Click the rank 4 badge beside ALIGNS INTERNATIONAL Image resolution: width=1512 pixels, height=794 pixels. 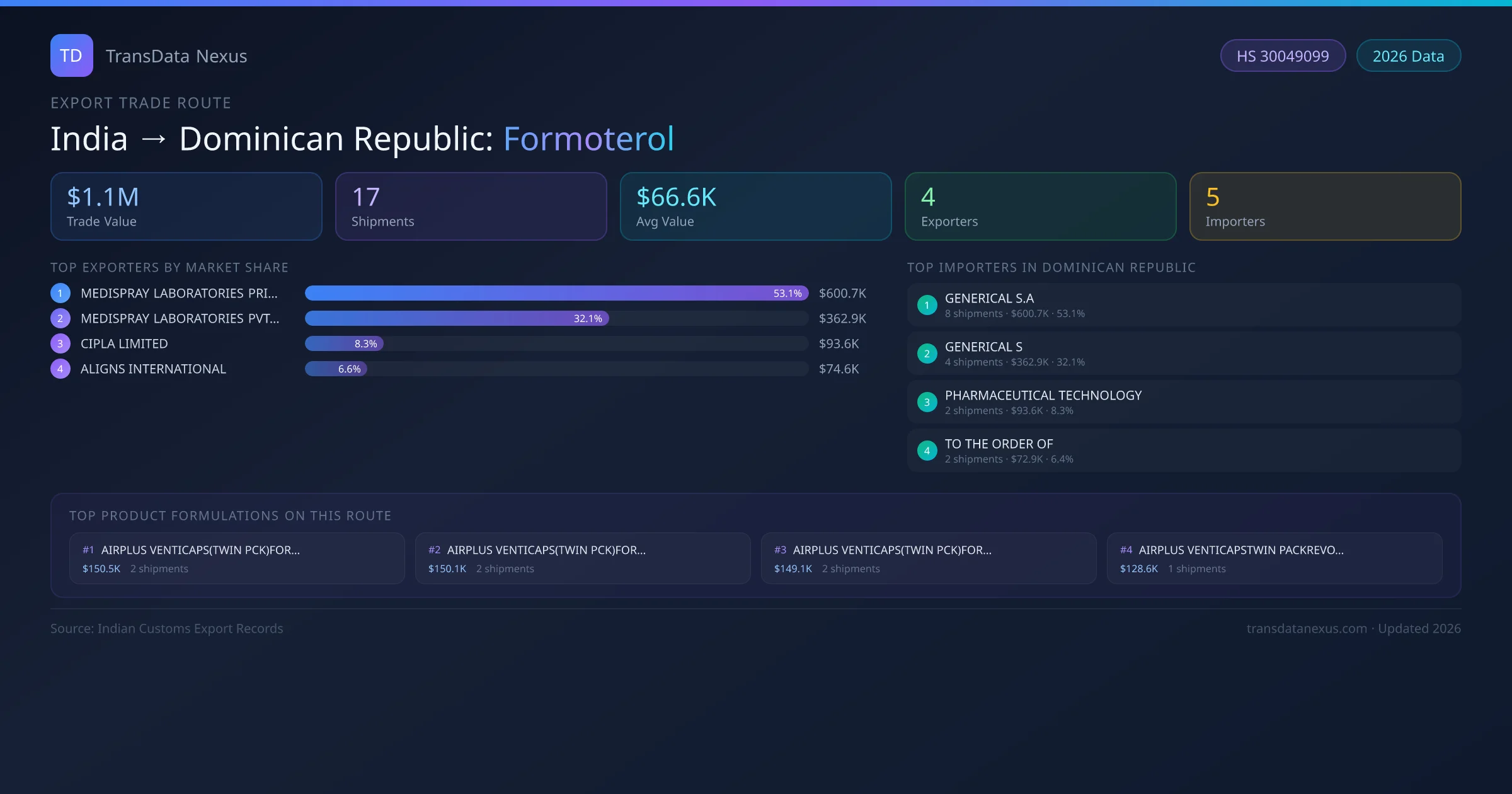click(x=60, y=369)
